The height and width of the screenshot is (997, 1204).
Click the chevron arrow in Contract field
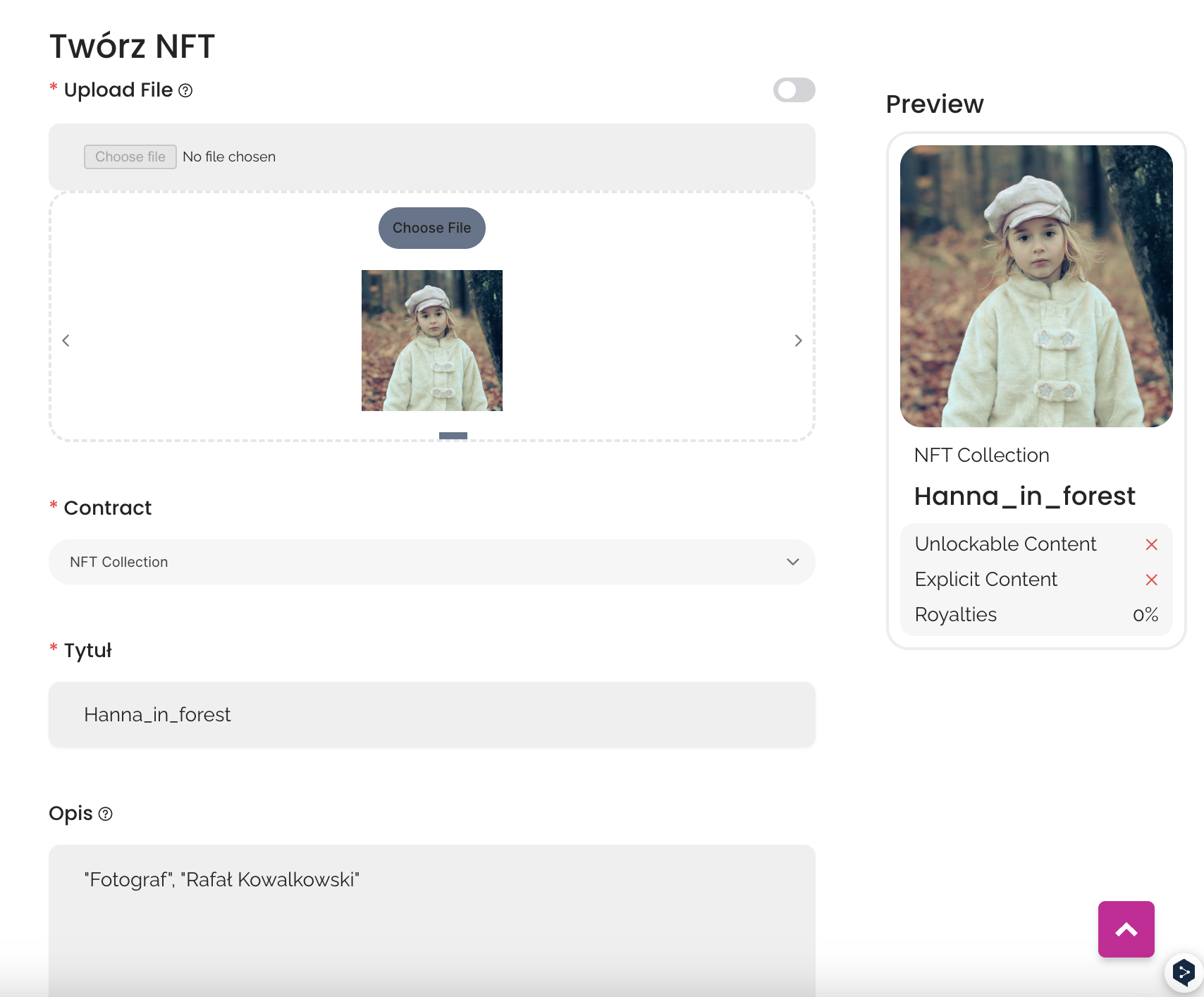[792, 562]
